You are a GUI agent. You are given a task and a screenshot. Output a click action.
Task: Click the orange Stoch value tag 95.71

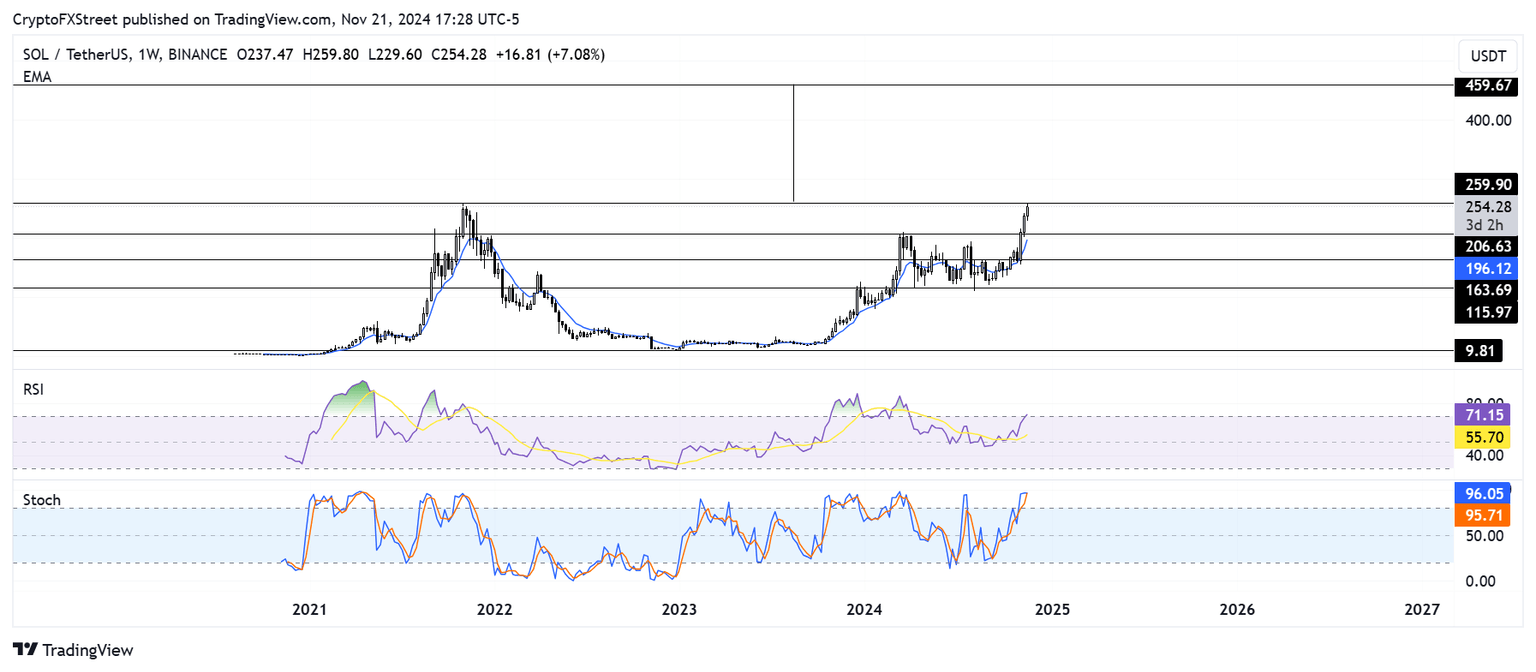pos(1477,515)
